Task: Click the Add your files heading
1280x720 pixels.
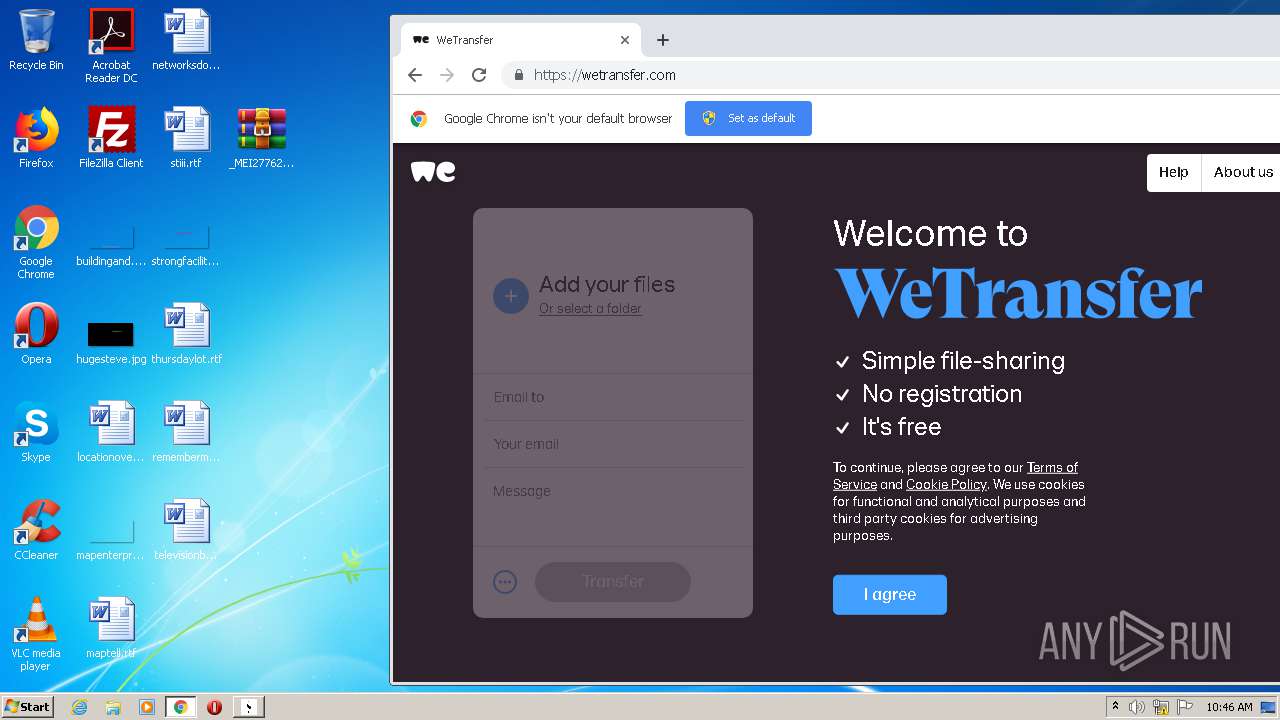Action: point(607,285)
